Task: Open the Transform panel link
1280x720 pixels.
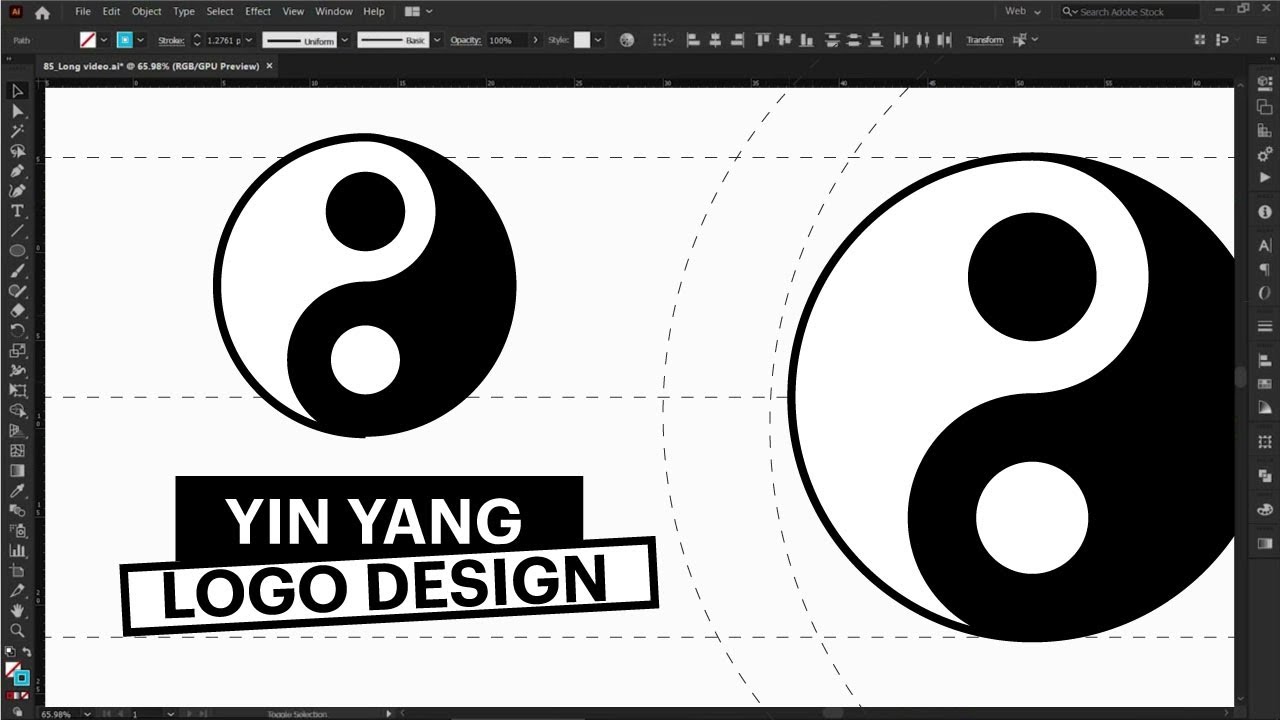Action: (x=985, y=40)
